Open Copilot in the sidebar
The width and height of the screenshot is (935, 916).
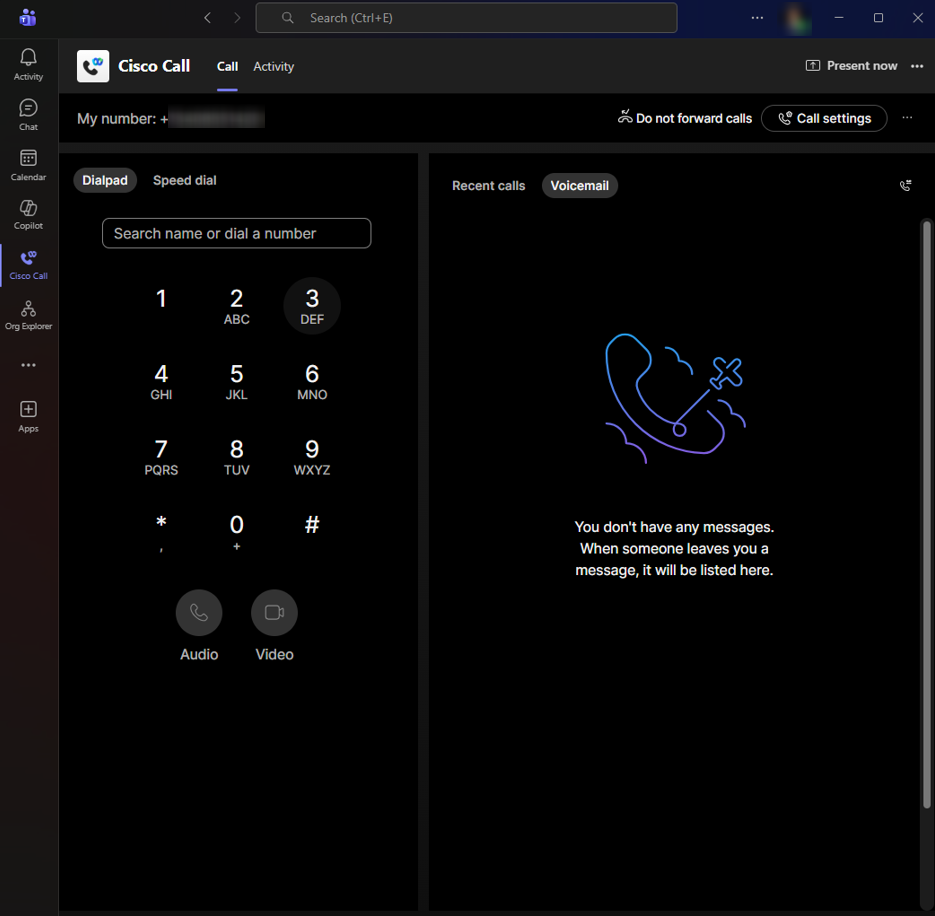point(28,214)
